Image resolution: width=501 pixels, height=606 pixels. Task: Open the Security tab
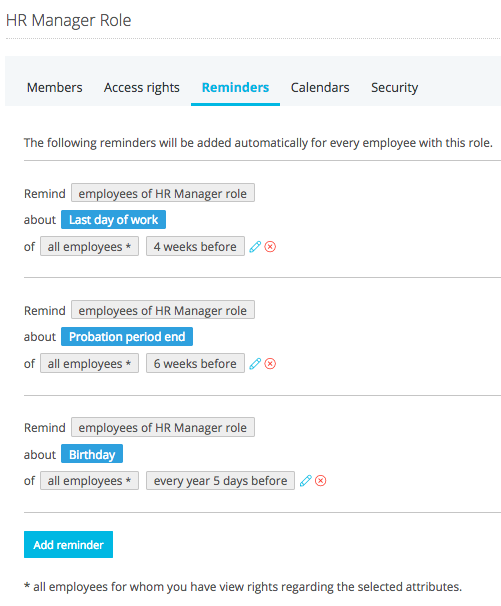tap(395, 87)
